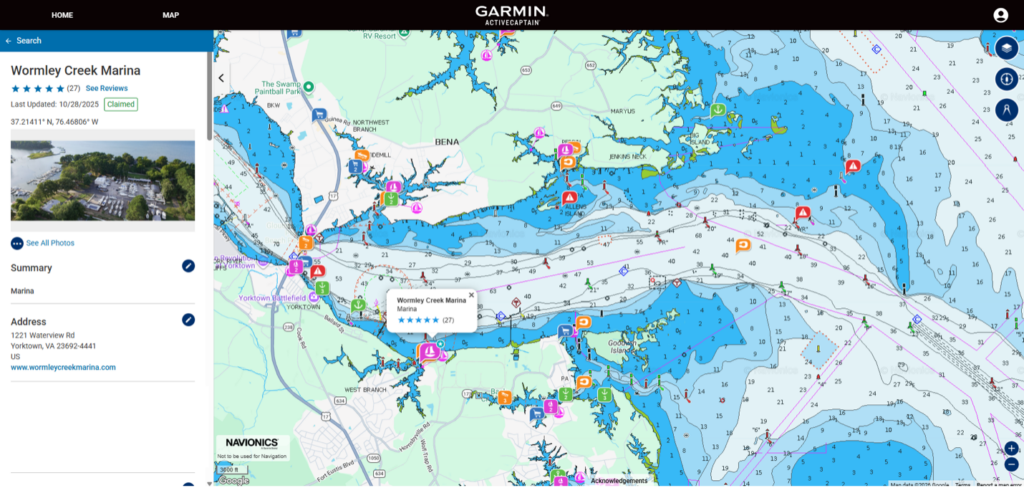1024x488 pixels.
Task: Open red hazard marker beside Yorktown
Action: (x=317, y=271)
